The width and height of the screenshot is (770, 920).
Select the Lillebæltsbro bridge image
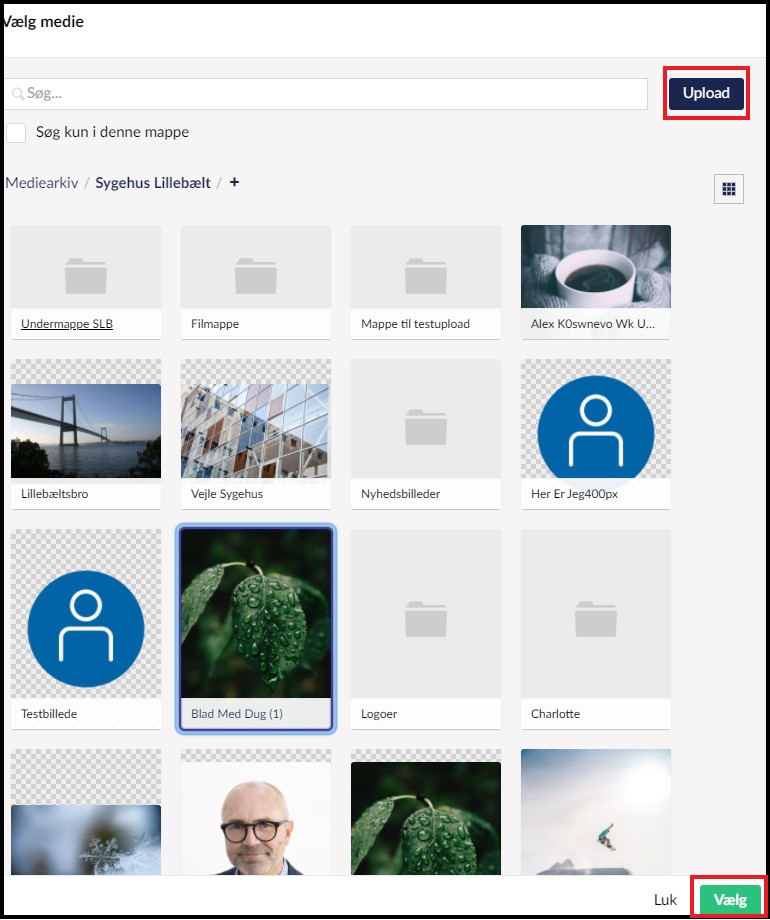coord(86,431)
